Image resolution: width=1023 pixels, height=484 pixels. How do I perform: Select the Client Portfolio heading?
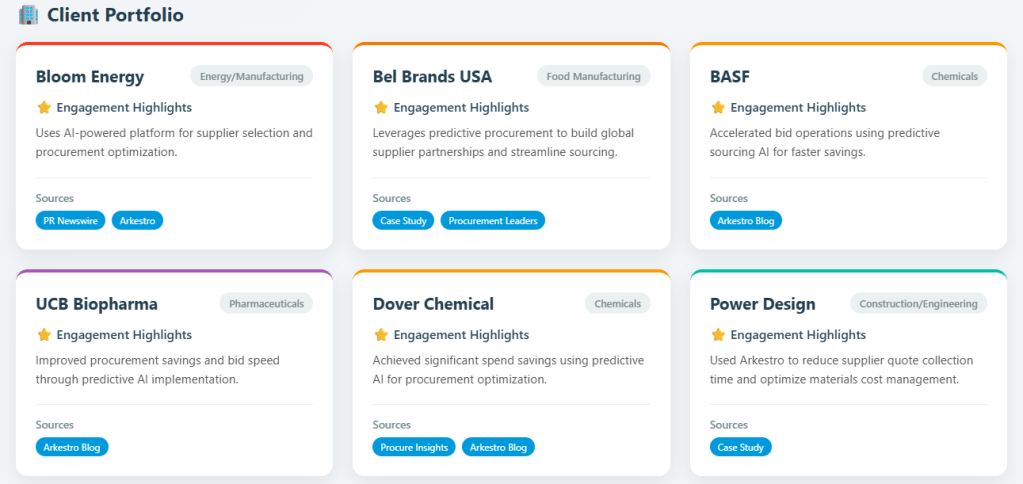pos(115,15)
